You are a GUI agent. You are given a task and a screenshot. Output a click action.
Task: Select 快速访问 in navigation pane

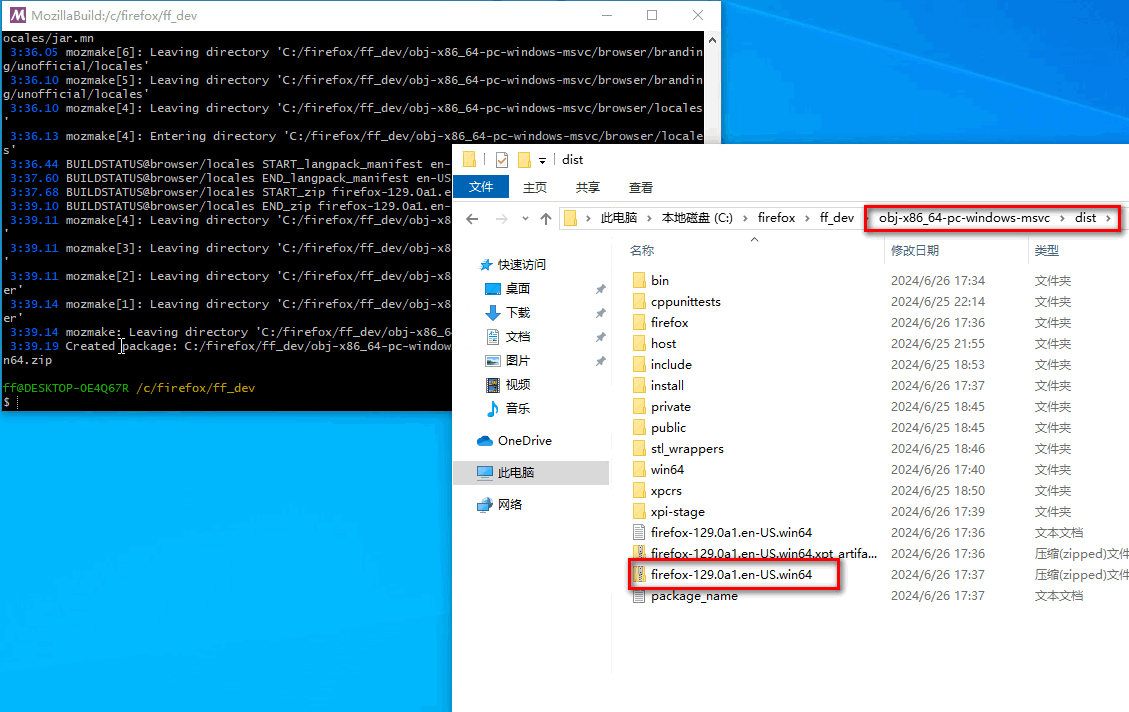pyautogui.click(x=521, y=265)
